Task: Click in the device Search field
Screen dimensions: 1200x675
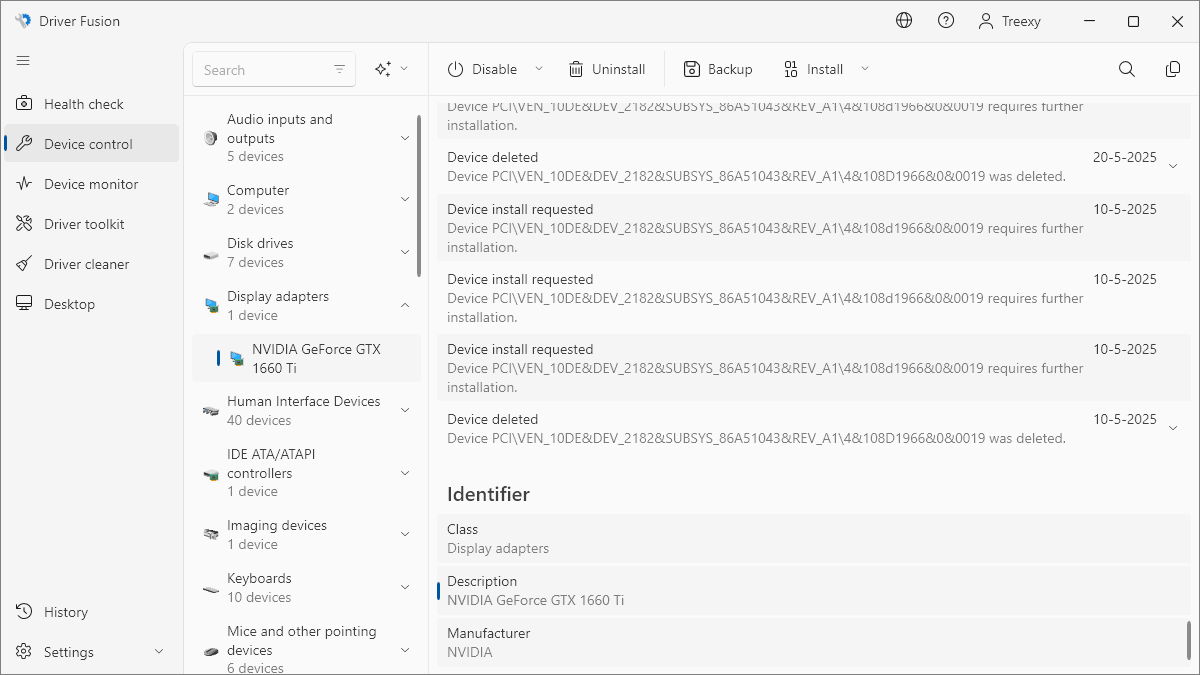Action: 262,70
